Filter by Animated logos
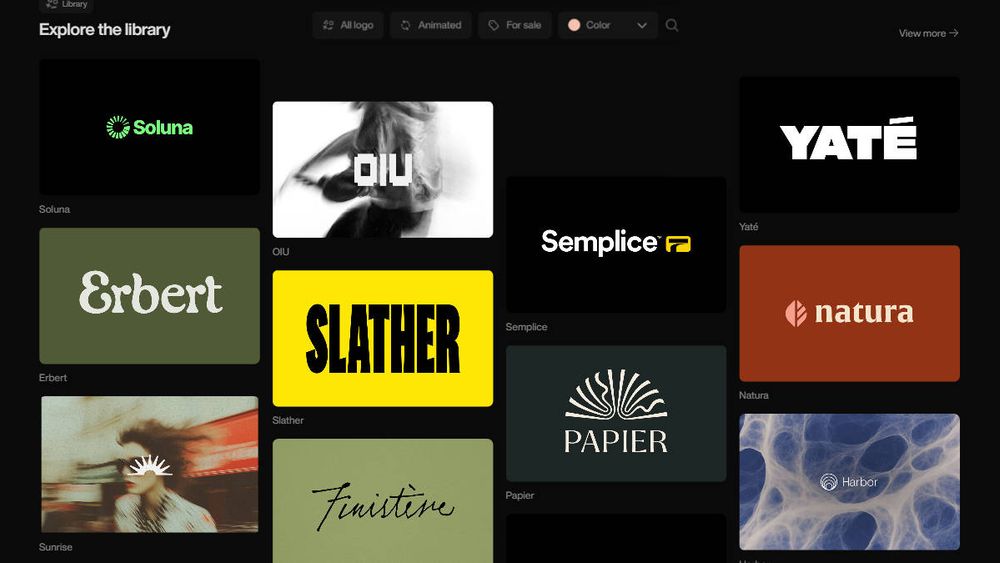1000x563 pixels. tap(431, 25)
